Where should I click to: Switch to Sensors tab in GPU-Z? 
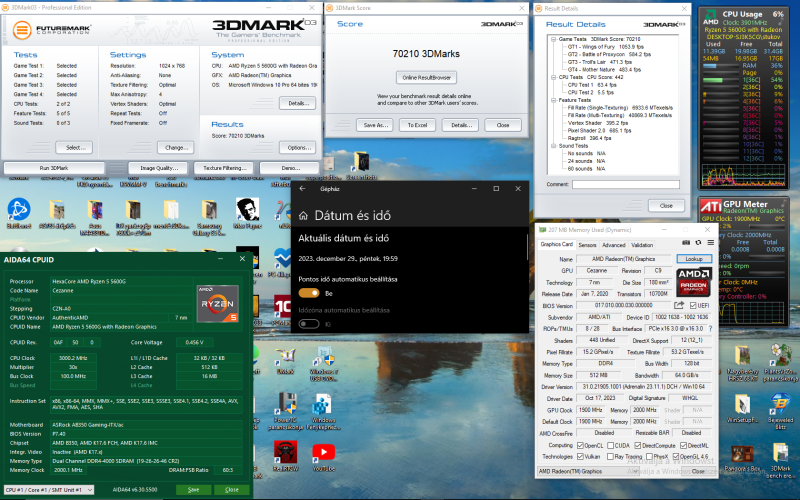[587, 245]
